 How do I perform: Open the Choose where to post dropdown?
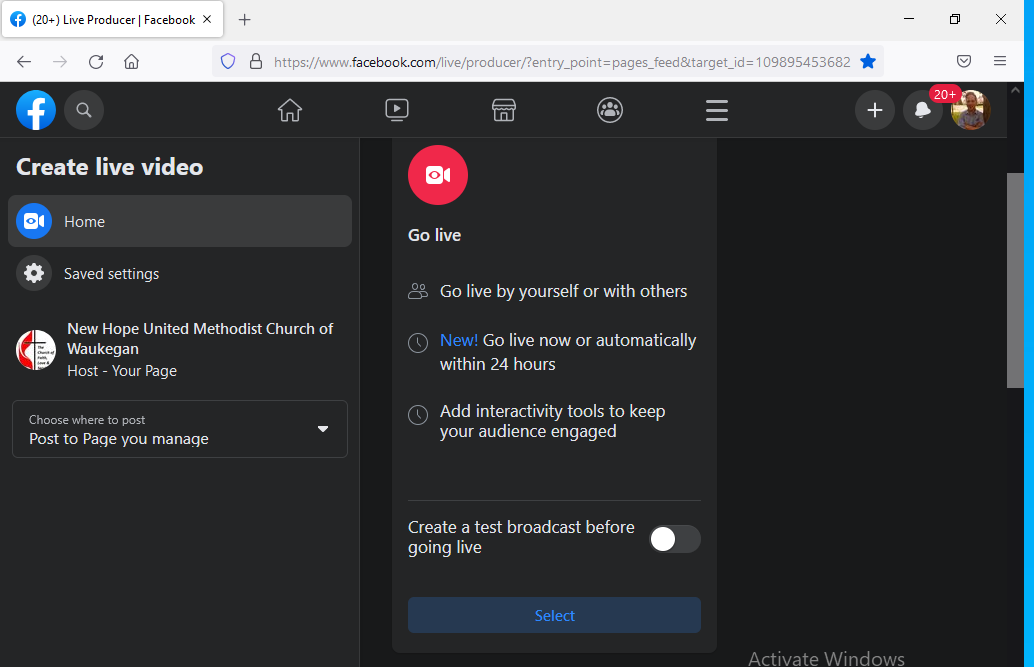179,429
